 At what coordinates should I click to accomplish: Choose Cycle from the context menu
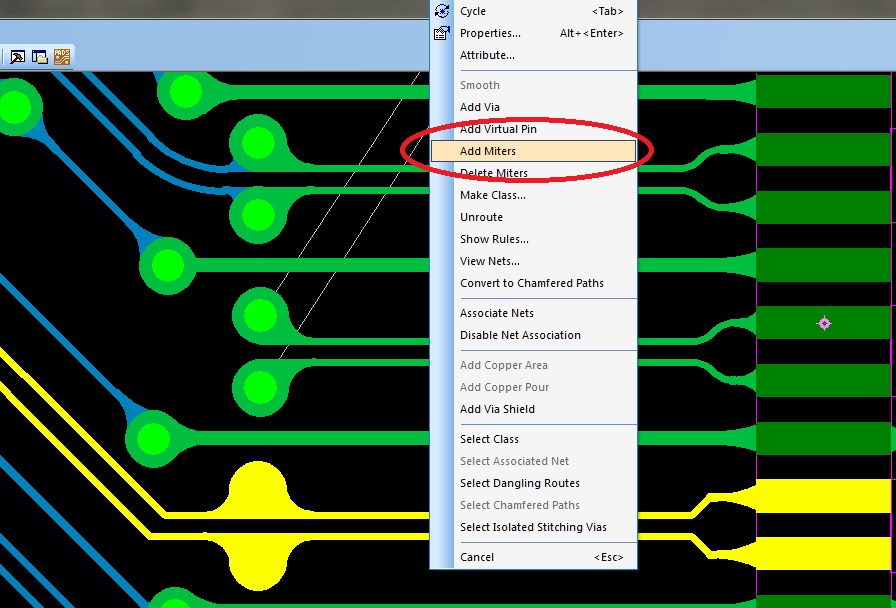point(534,11)
